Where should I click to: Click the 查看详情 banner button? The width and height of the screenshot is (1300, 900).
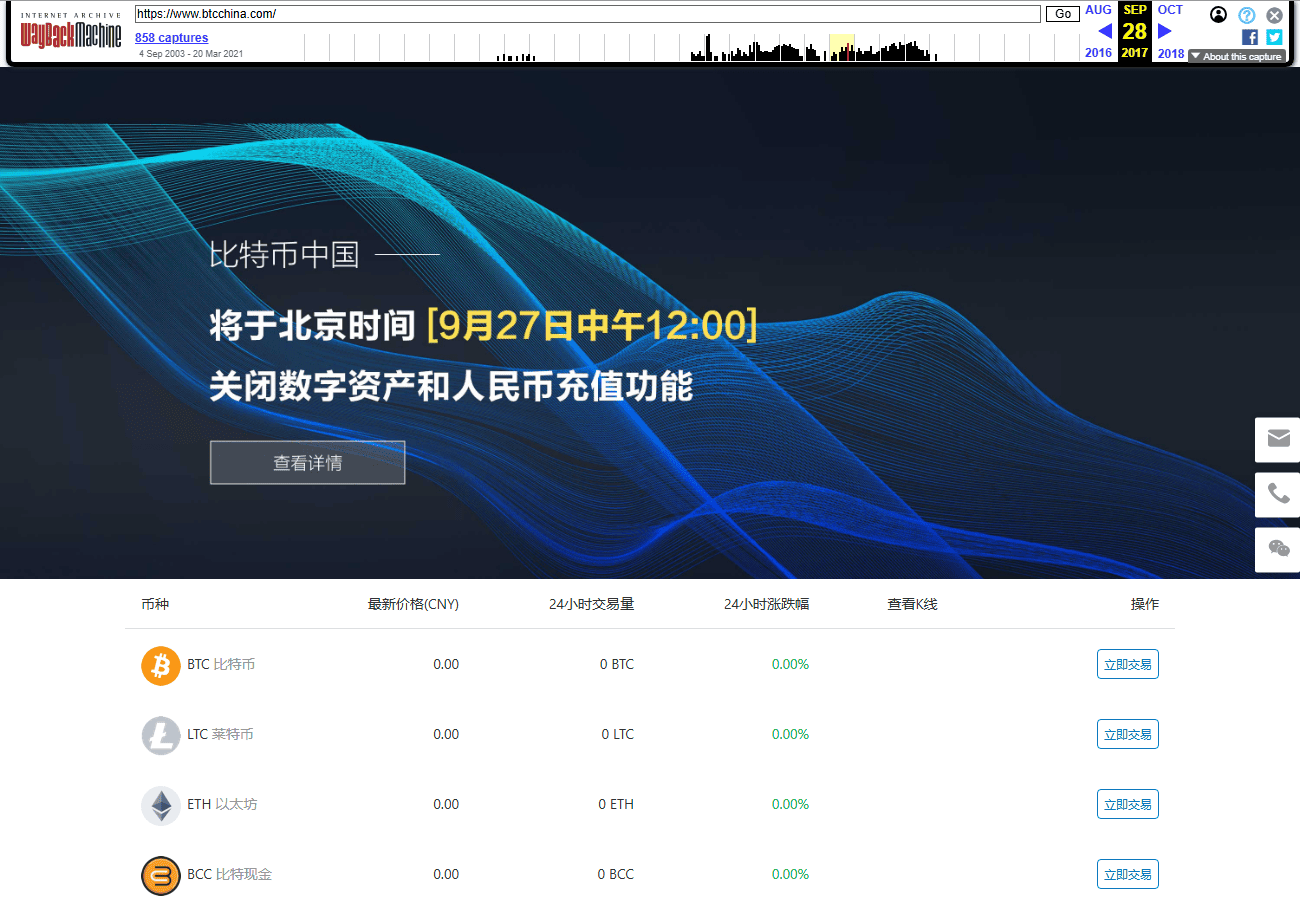point(308,463)
